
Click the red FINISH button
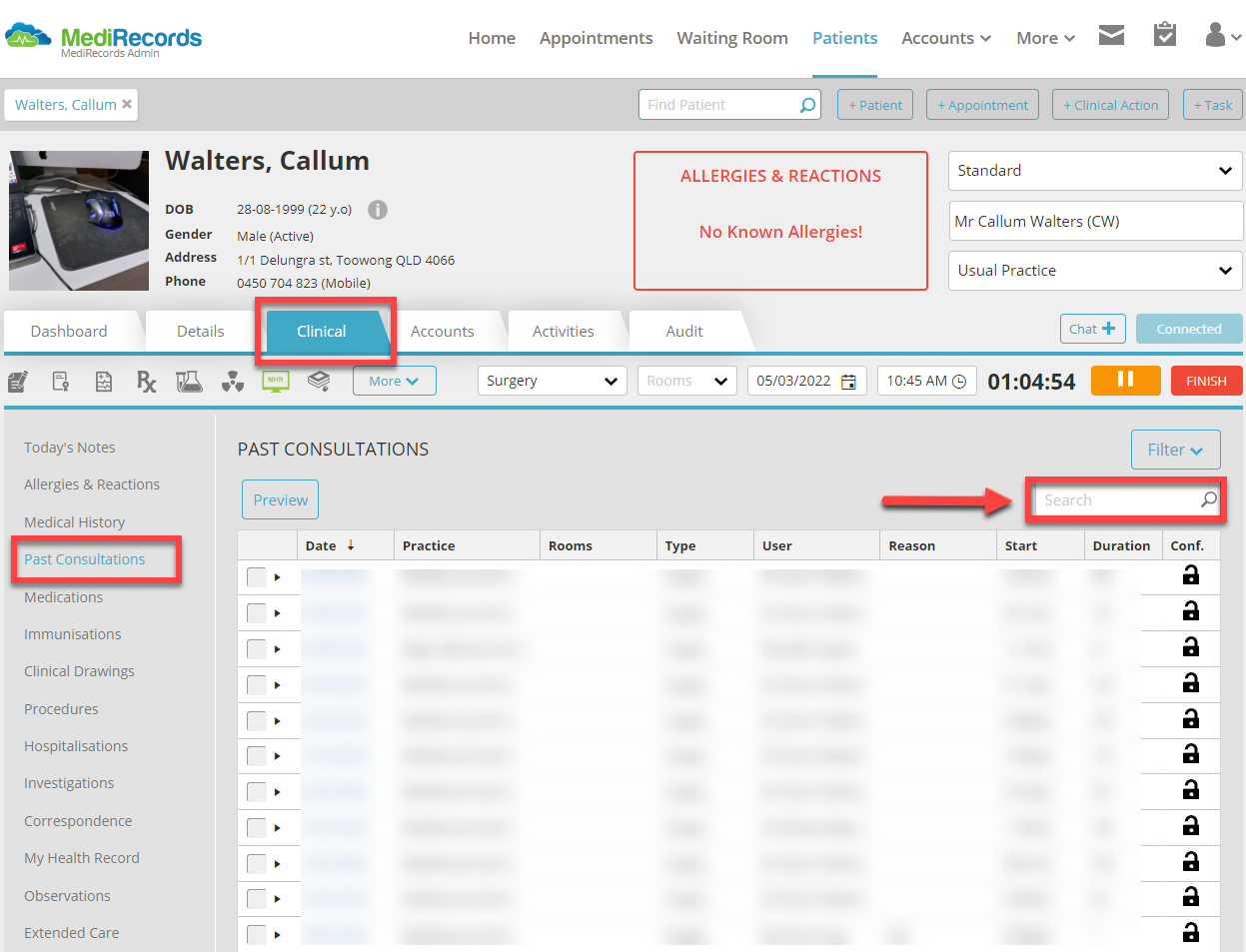click(1206, 381)
